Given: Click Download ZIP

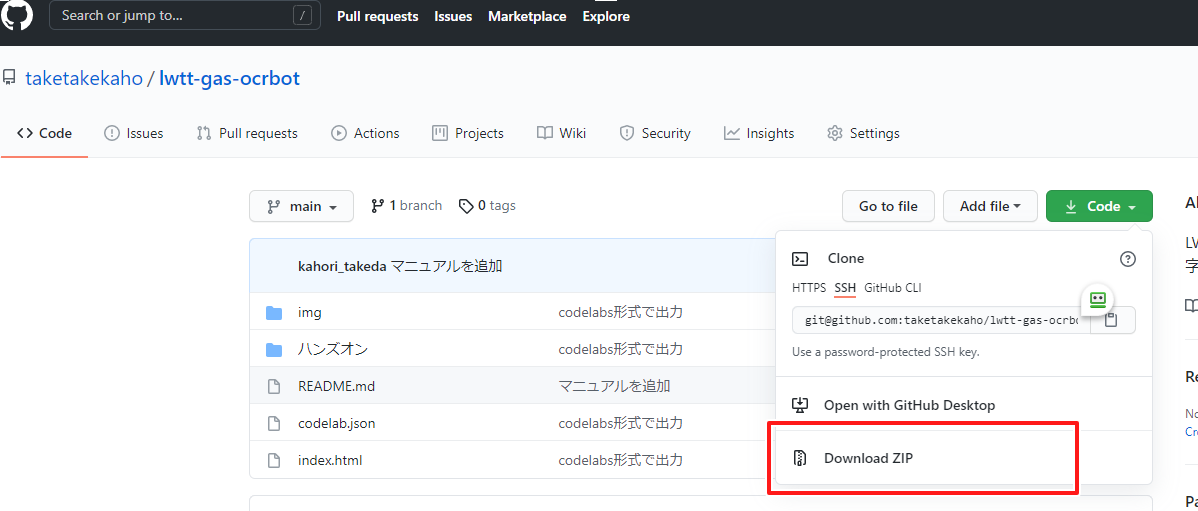Looking at the screenshot, I should pyautogui.click(x=867, y=458).
